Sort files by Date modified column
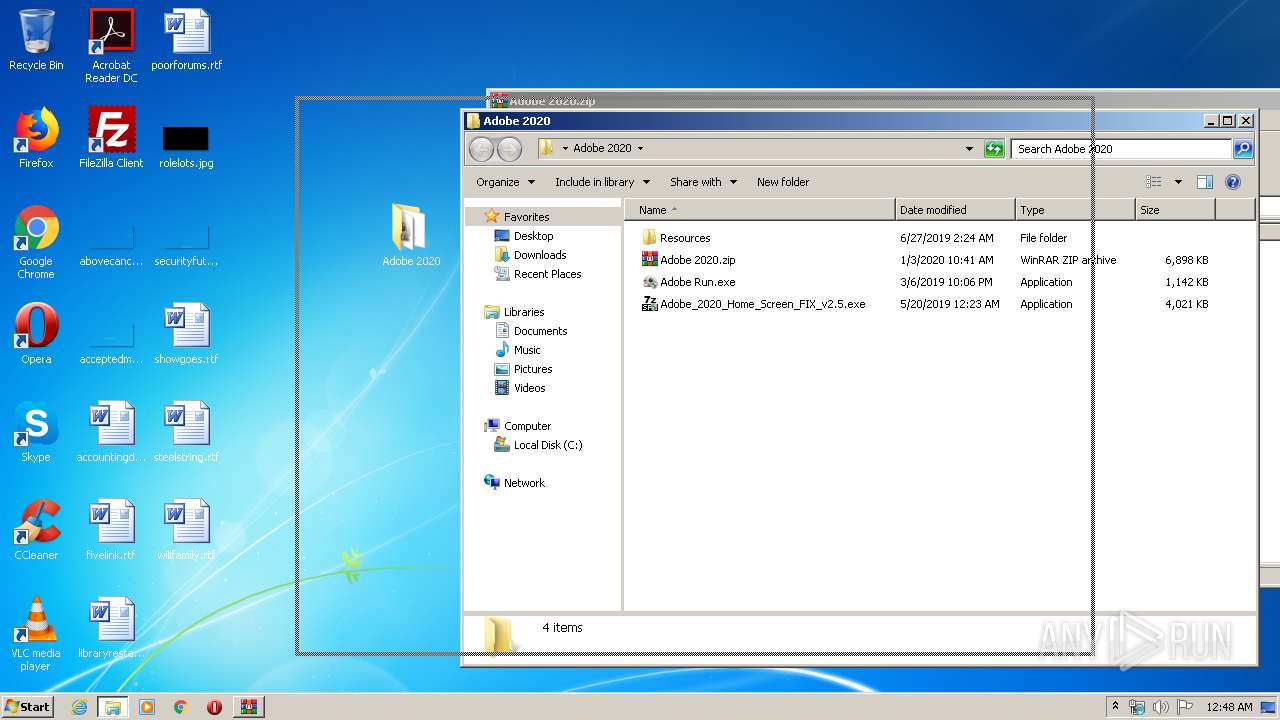Viewport: 1280px width, 720px height. click(x=955, y=210)
